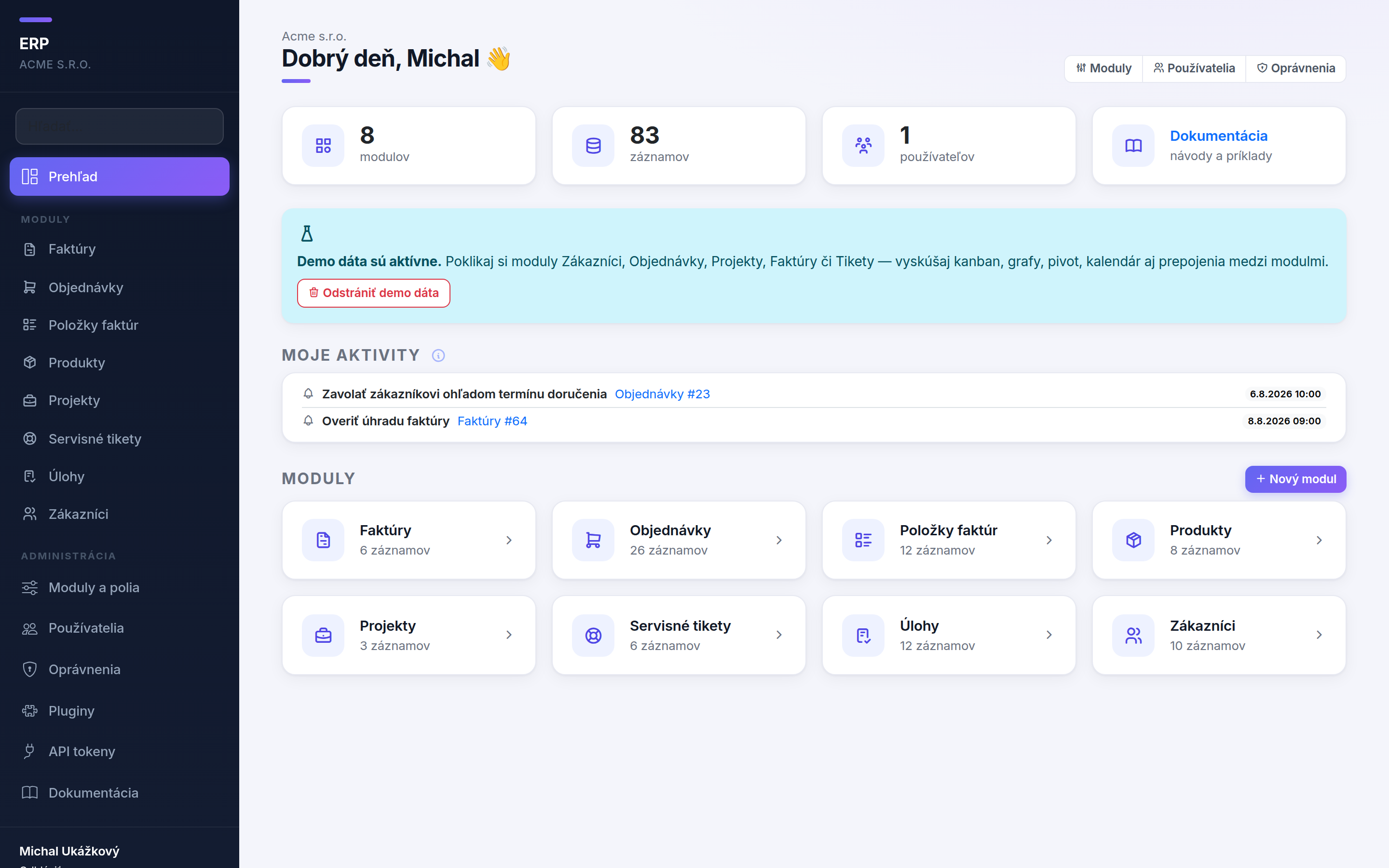This screenshot has width=1389, height=868.
Task: Open the Objednávky #23 activity link
Action: pos(662,394)
